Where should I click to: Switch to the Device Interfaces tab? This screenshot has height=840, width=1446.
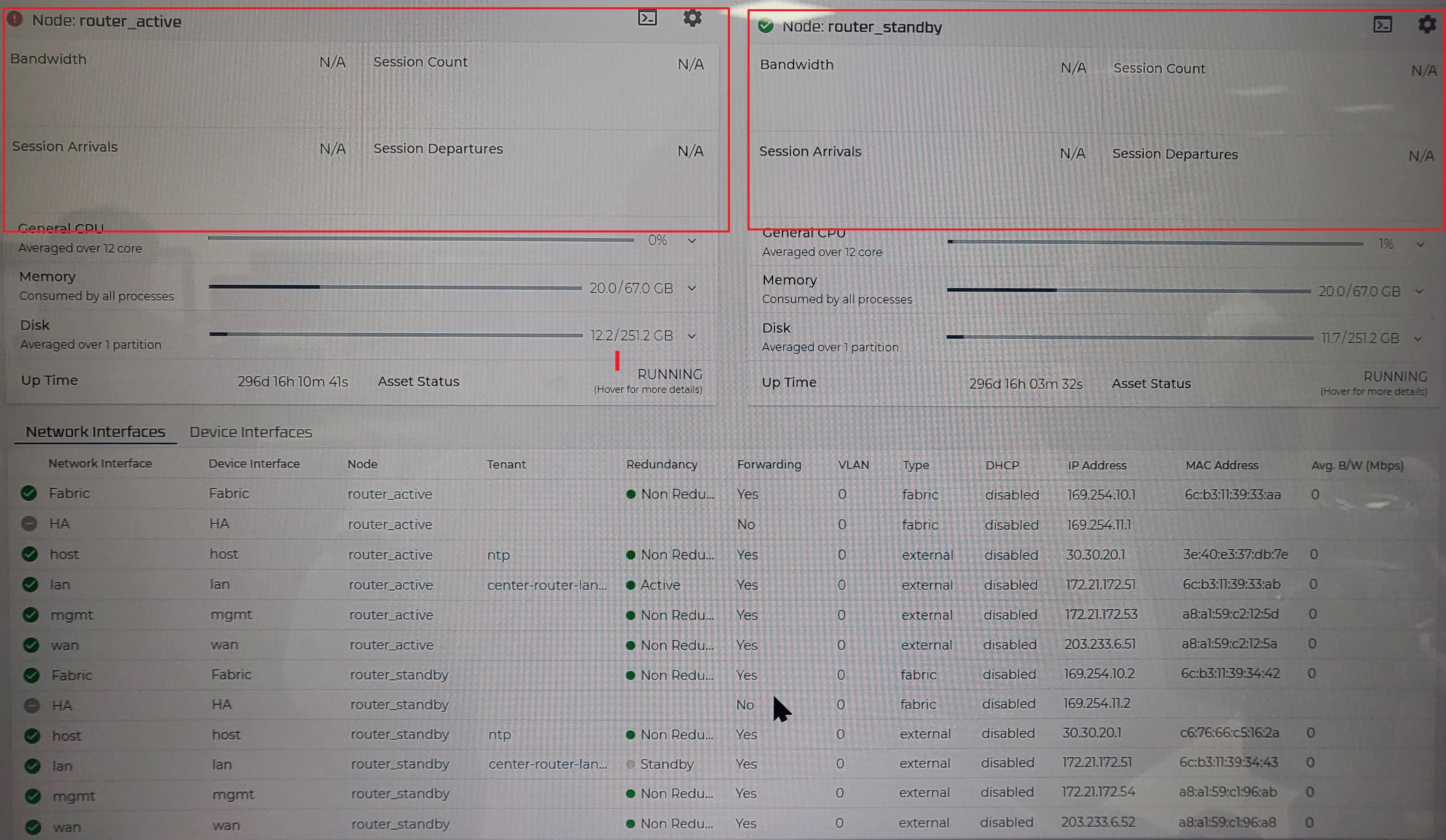click(x=250, y=431)
